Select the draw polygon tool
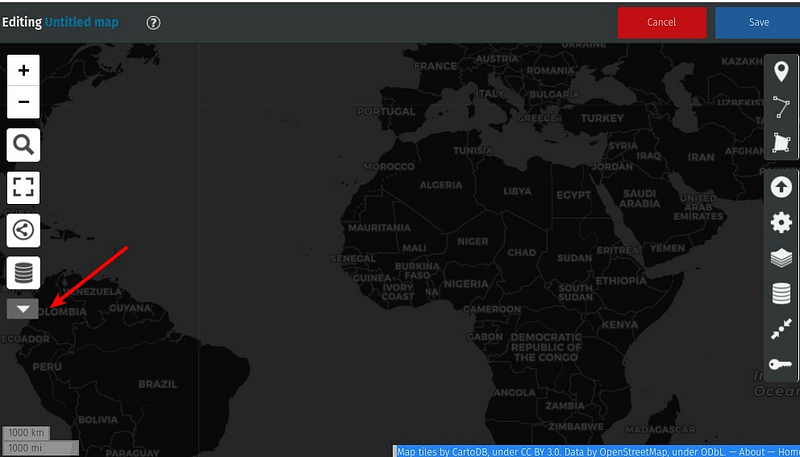 pyautogui.click(x=781, y=143)
